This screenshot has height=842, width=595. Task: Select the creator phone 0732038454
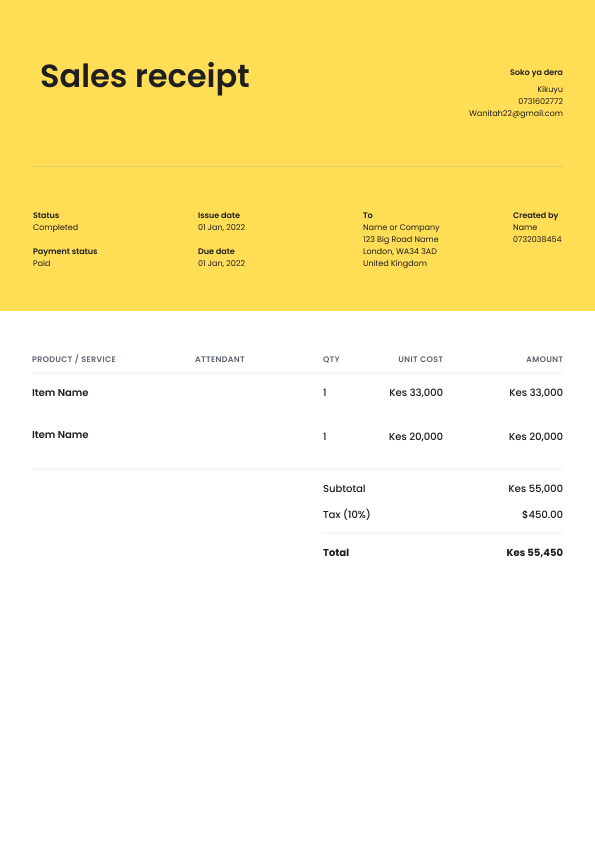pyautogui.click(x=537, y=239)
